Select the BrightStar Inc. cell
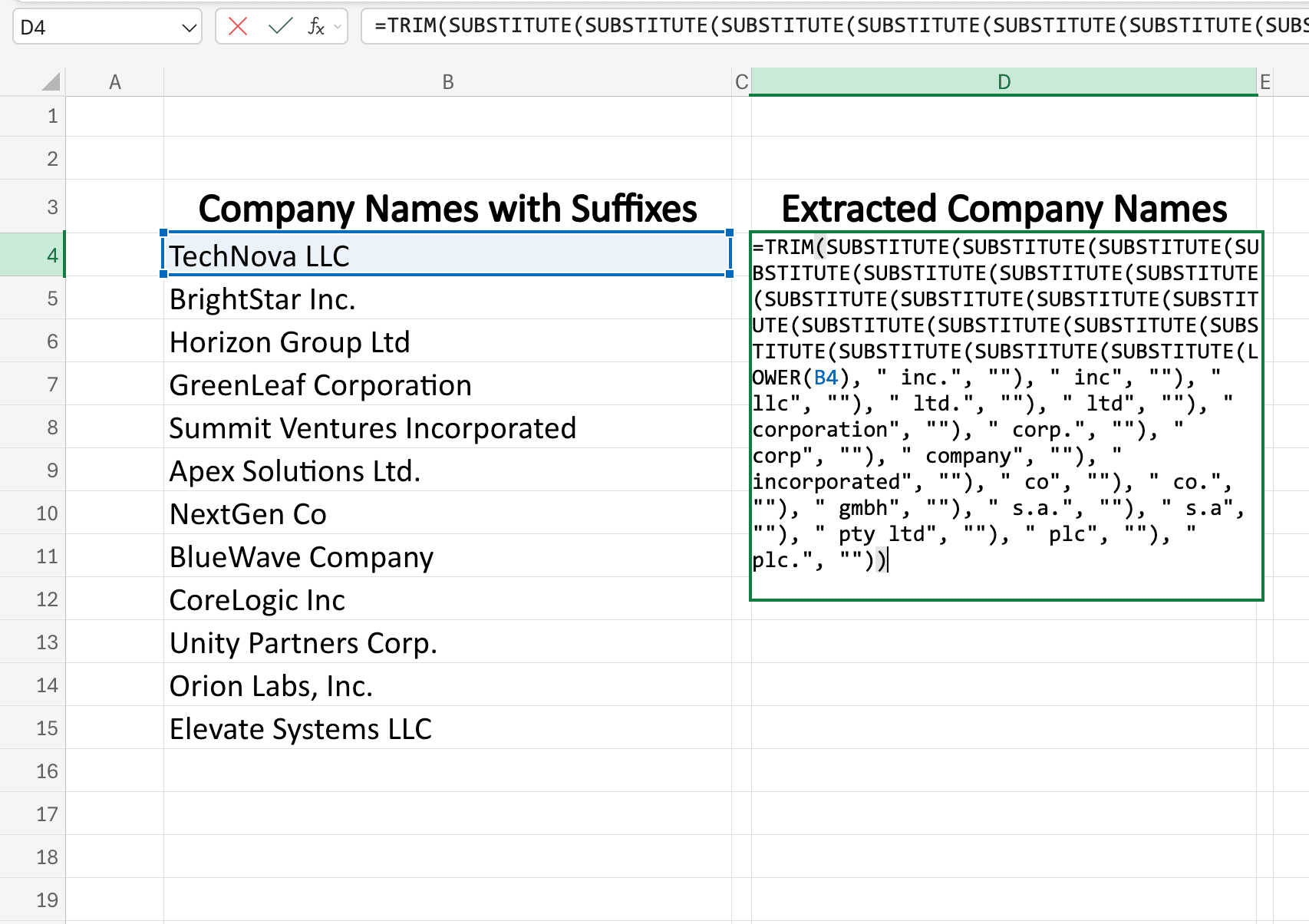 (x=447, y=299)
